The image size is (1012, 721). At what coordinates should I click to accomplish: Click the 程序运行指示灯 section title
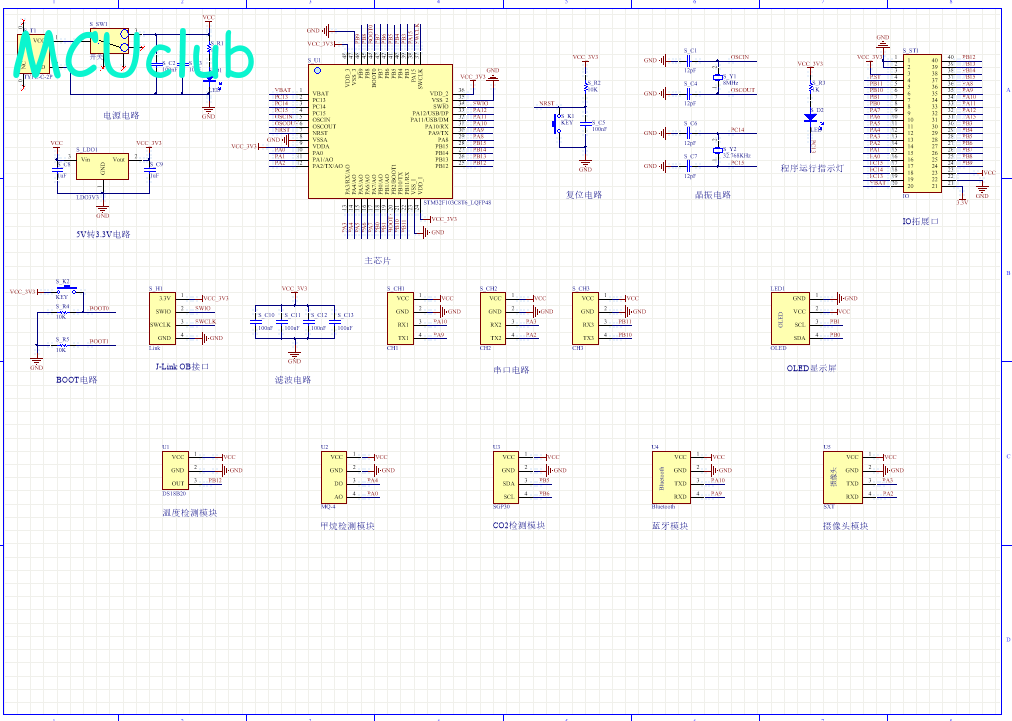pos(812,168)
